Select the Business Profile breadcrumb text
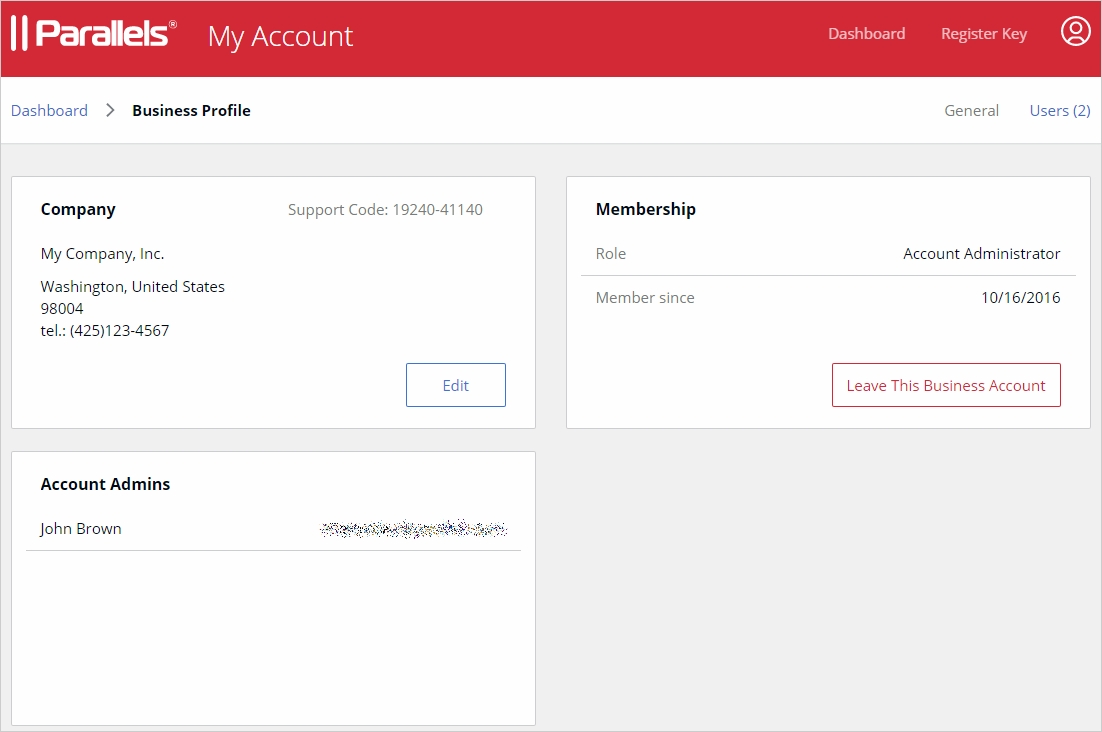This screenshot has width=1102, height=732. (x=191, y=111)
